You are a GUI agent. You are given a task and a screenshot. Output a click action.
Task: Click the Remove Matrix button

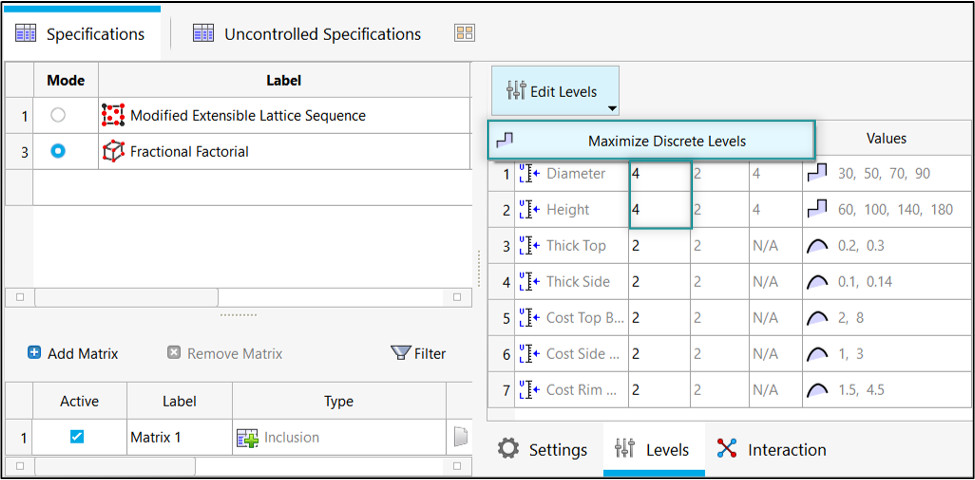(x=224, y=353)
